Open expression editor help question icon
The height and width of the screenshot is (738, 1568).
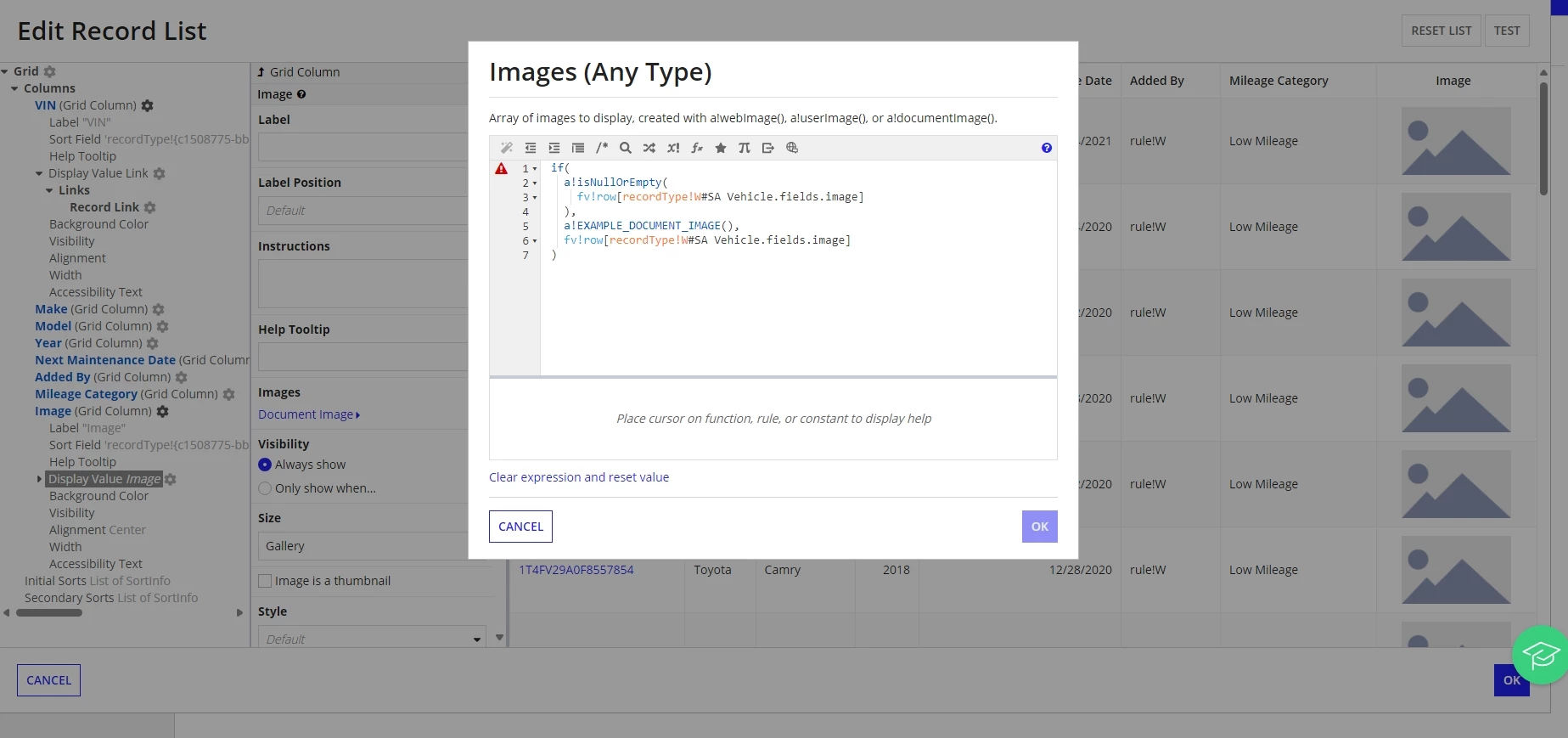(x=1047, y=148)
